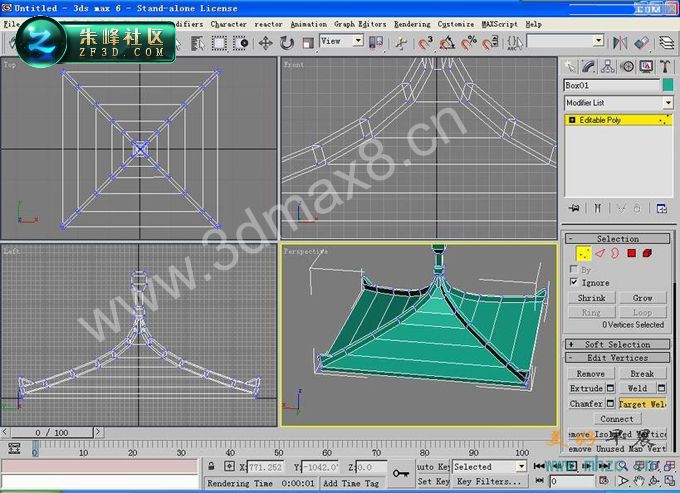Screen dimensions: 680x493
Task: Open the View reference coordinate dropdown
Action: tap(342, 41)
